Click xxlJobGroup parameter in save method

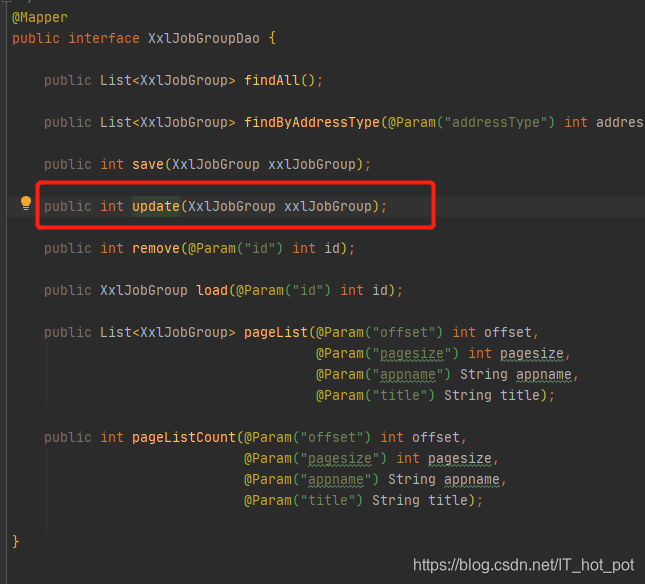click(312, 164)
